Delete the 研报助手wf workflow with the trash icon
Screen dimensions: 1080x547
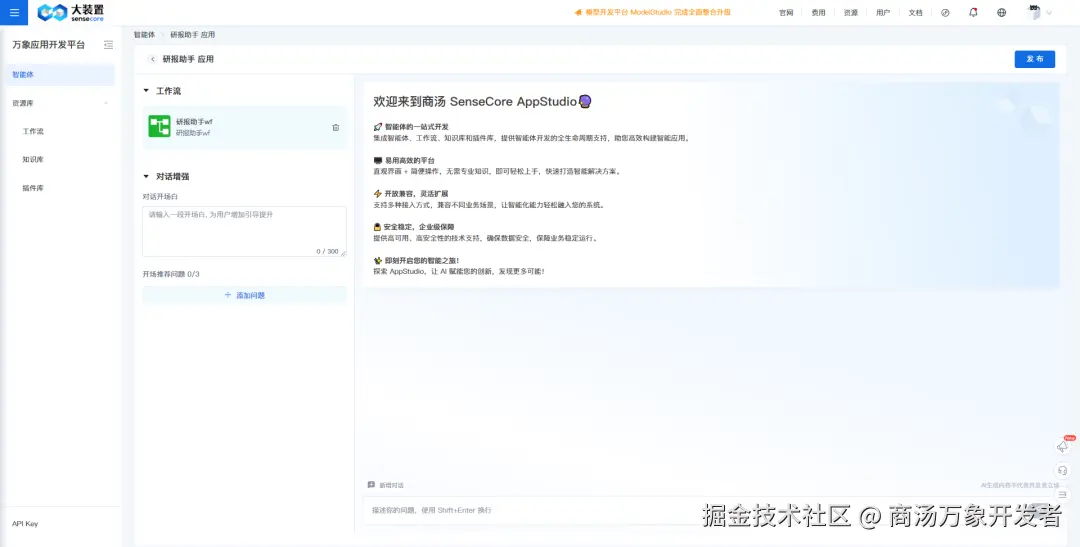(335, 127)
